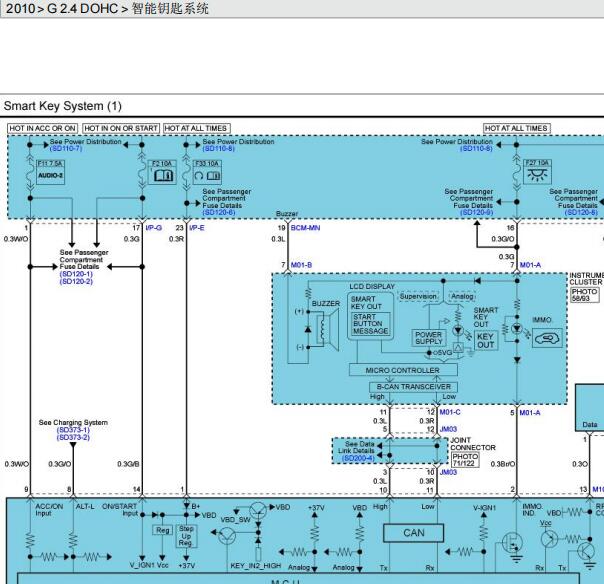
Task: Click the POWER SUPPLY block
Action: (x=428, y=338)
